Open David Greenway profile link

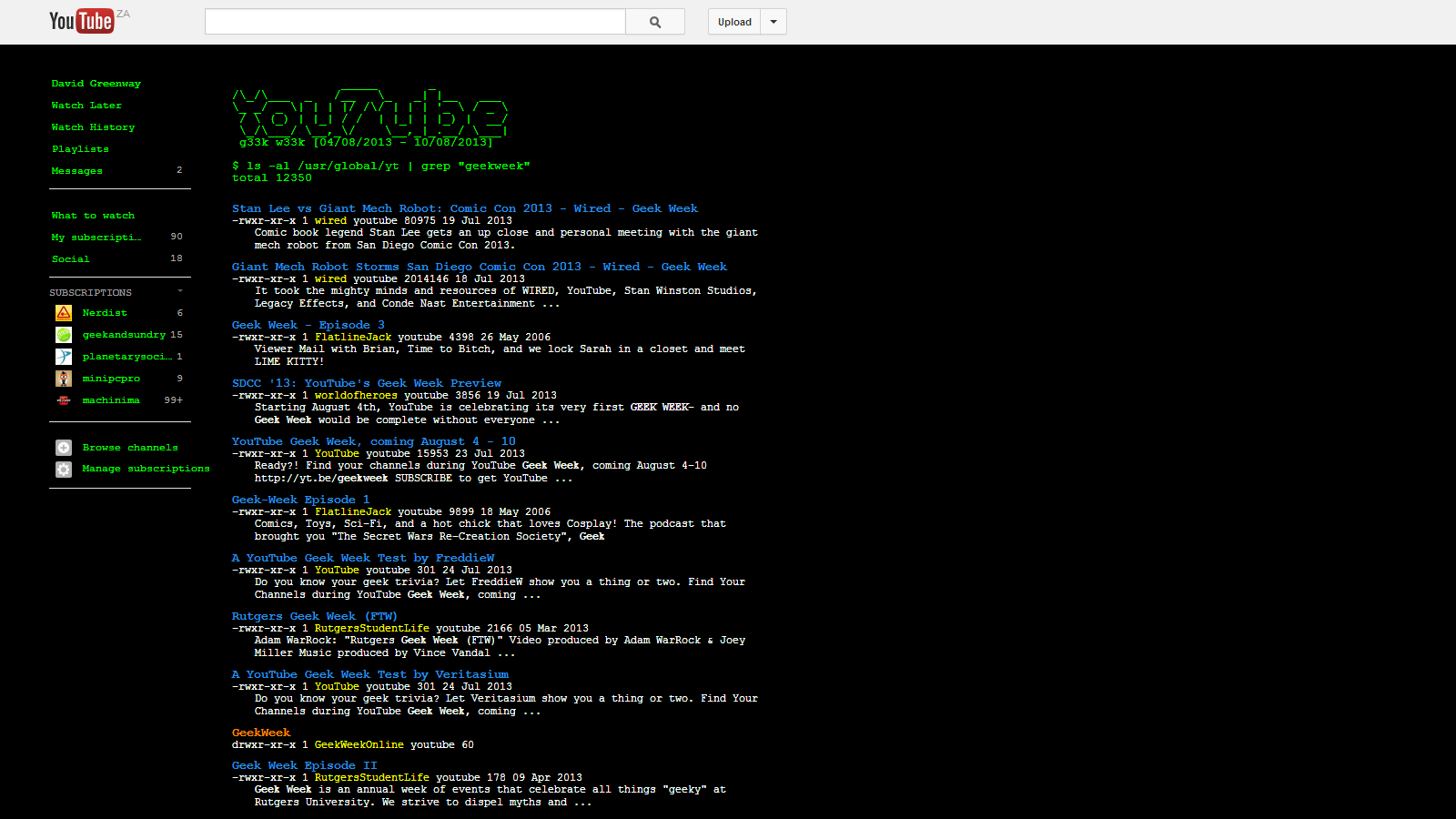pos(96,84)
